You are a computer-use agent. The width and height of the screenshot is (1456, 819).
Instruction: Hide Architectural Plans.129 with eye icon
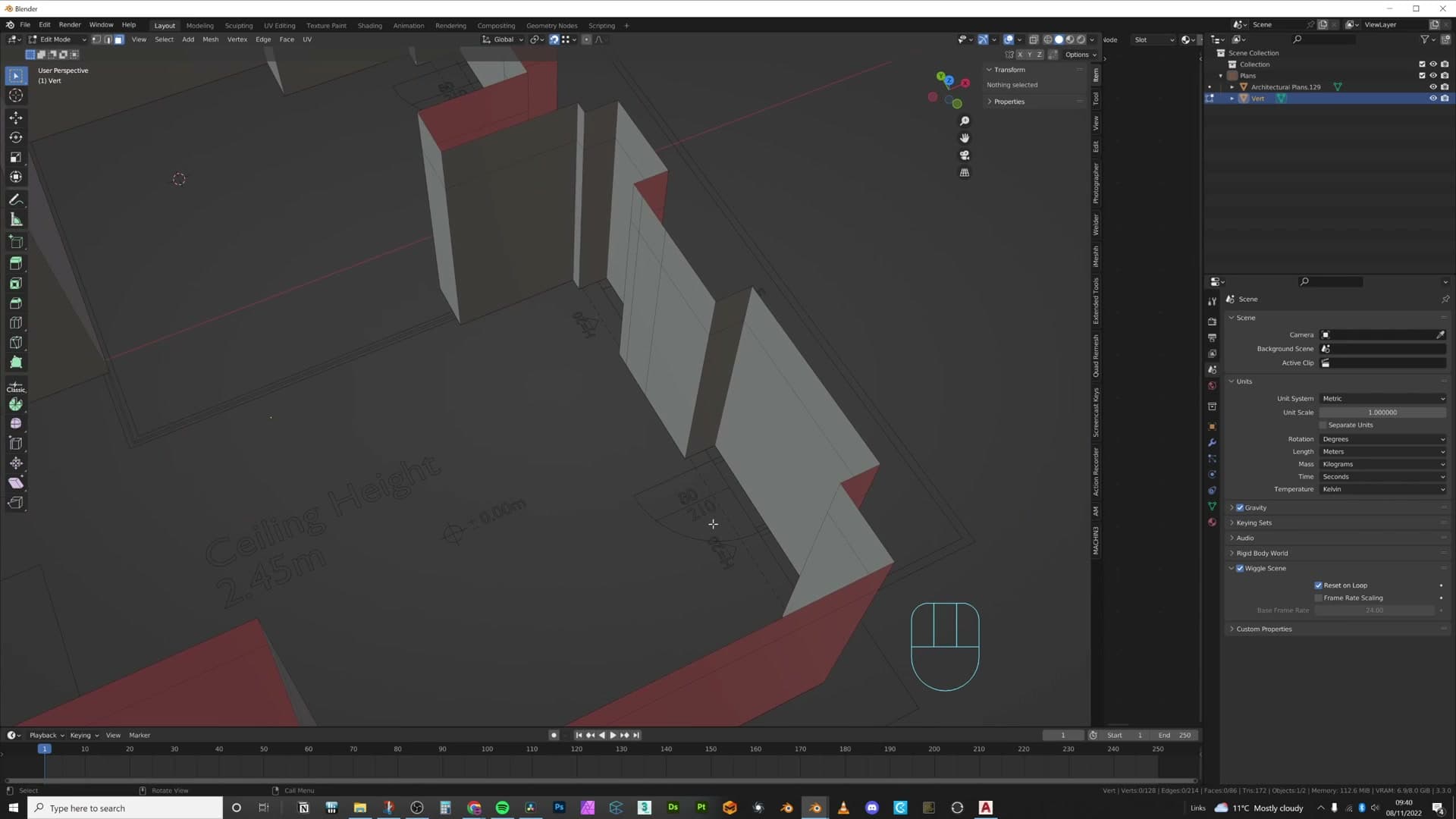click(1433, 87)
